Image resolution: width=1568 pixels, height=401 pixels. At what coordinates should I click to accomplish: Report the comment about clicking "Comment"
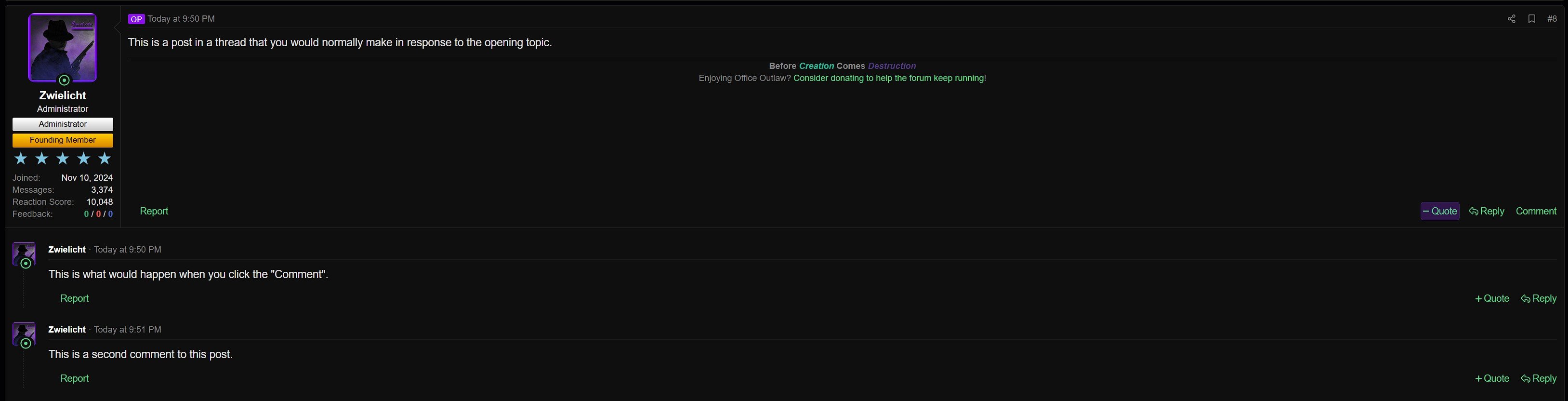coord(74,299)
